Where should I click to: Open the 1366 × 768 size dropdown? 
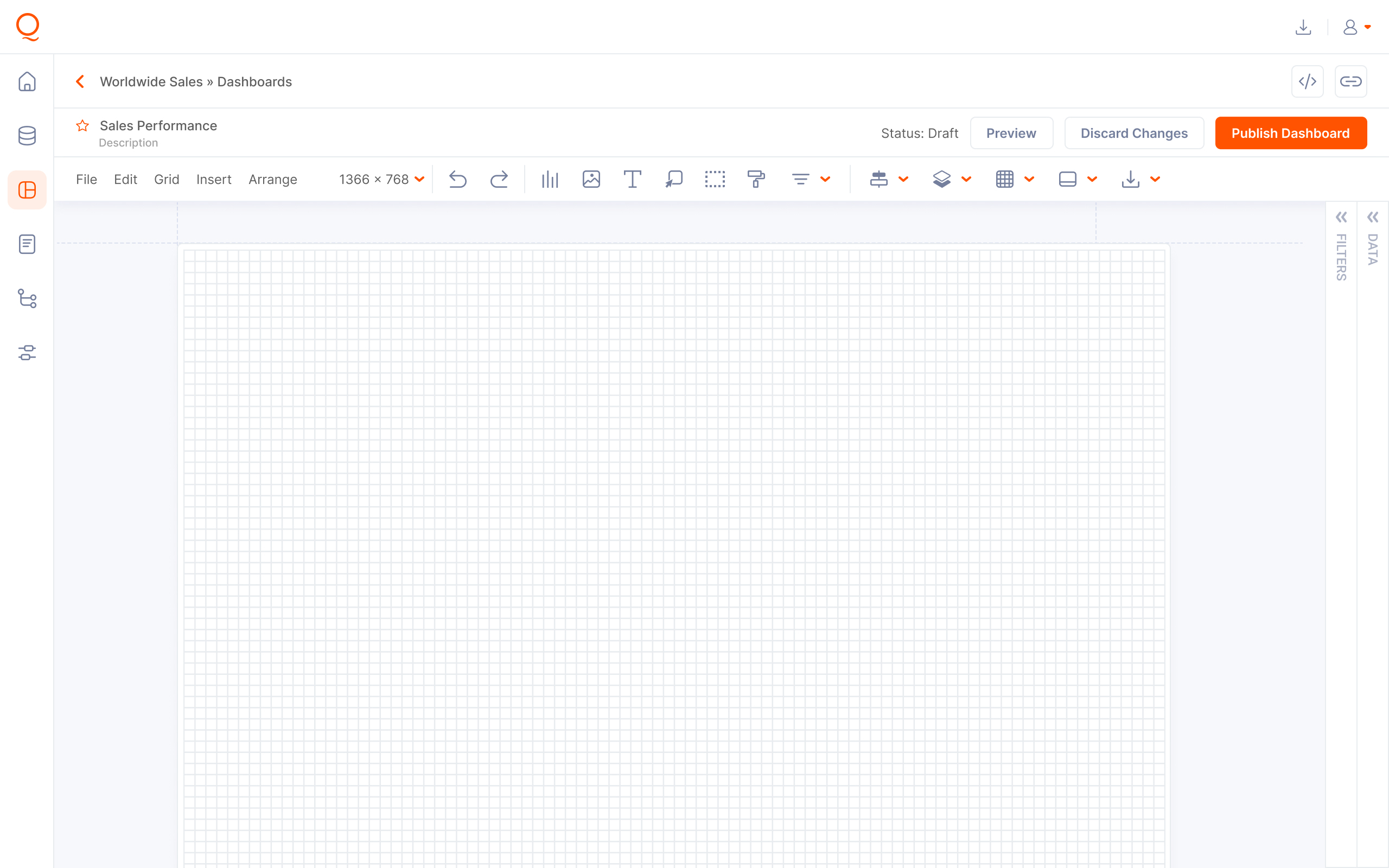point(381,179)
